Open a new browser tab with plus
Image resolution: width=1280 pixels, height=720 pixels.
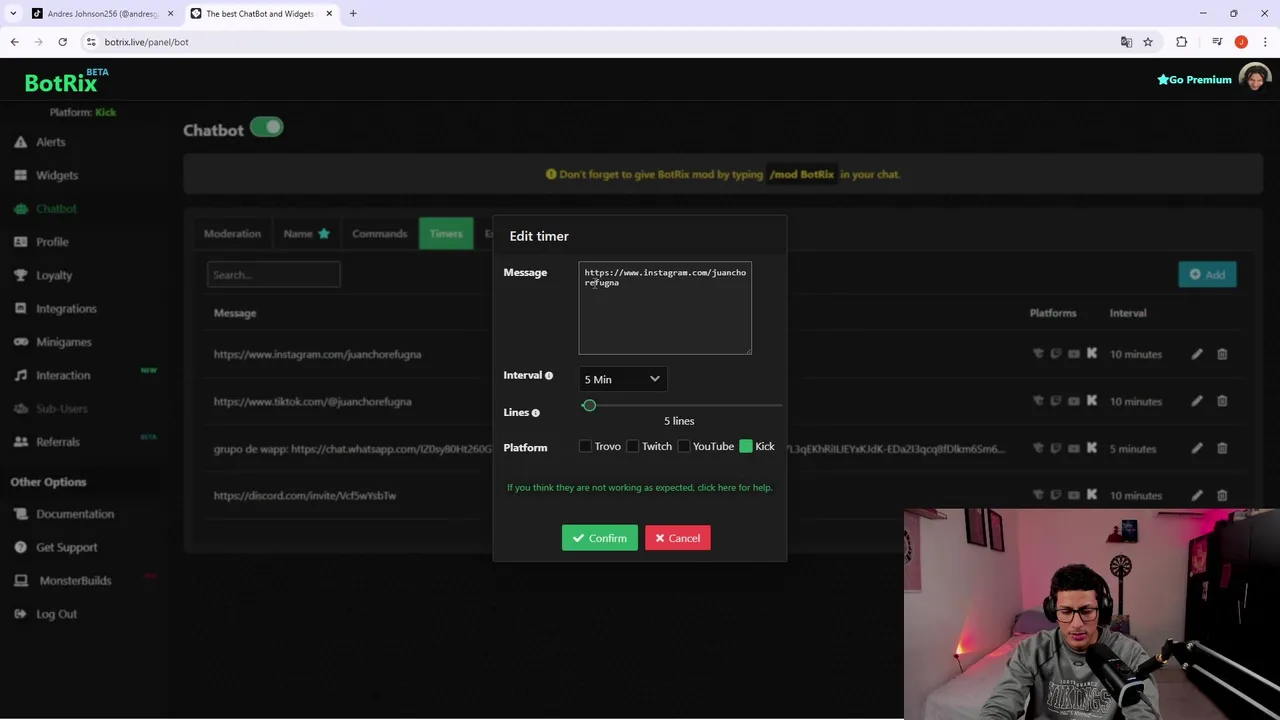(353, 14)
